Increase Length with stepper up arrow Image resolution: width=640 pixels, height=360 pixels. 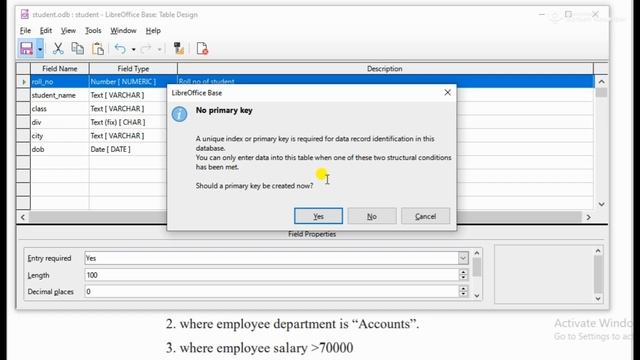point(463,272)
